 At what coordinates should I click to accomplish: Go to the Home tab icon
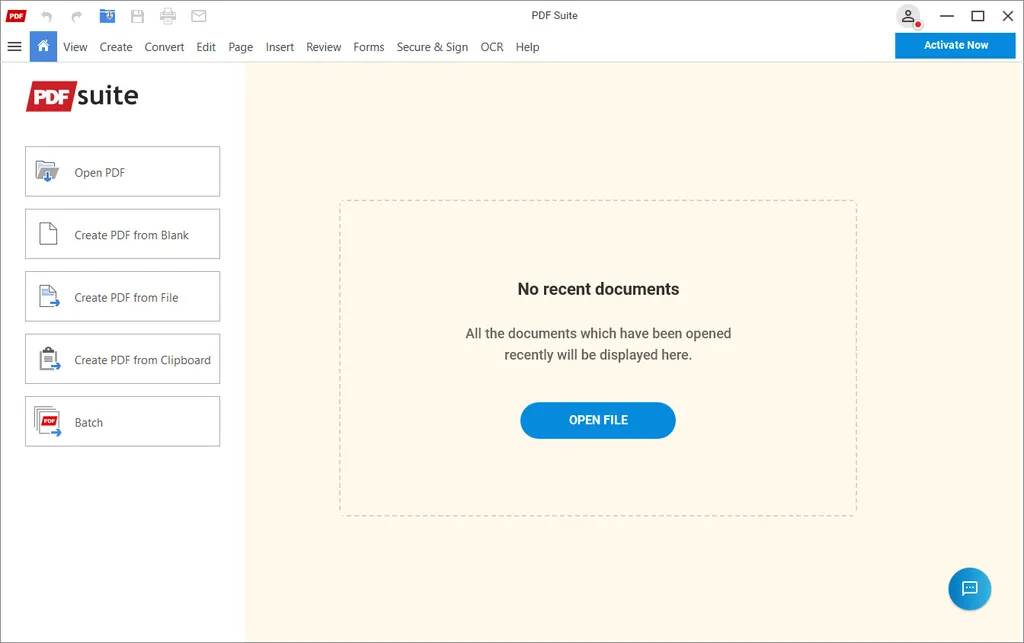coord(43,46)
